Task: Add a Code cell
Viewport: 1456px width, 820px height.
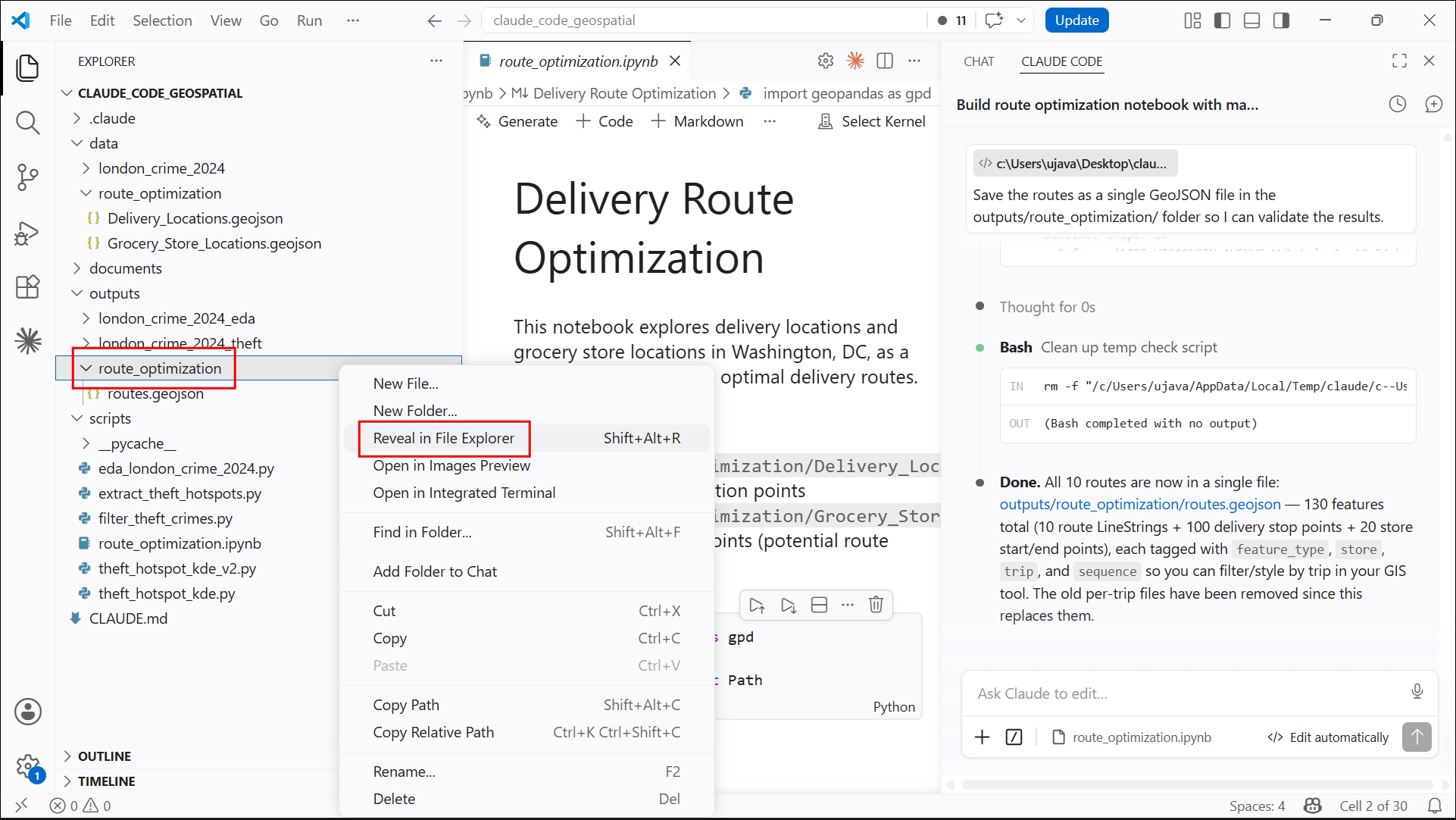Action: (x=605, y=121)
